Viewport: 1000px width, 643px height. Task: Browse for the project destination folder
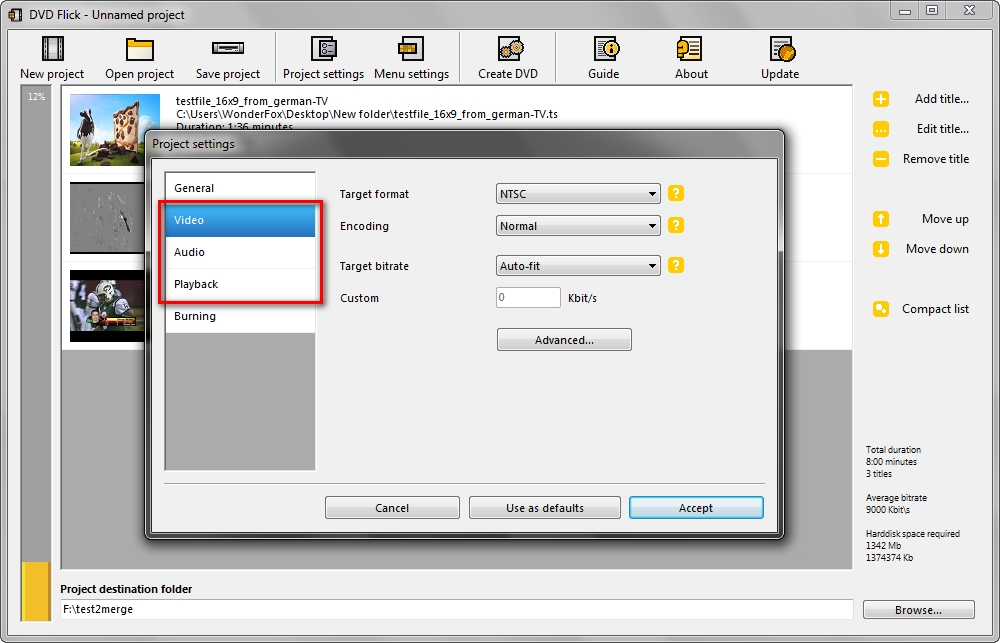918,610
